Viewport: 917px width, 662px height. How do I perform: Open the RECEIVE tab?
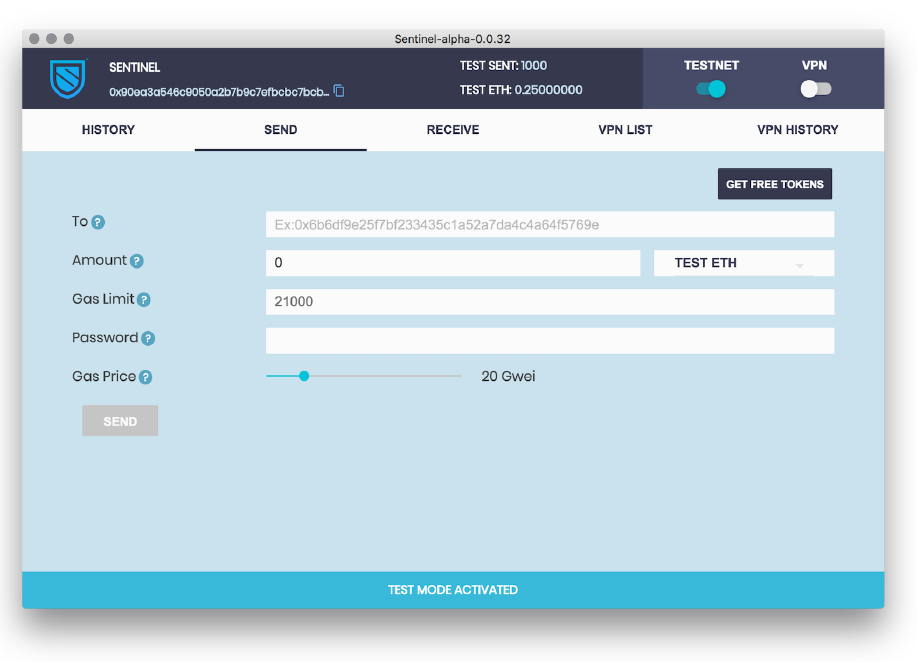(453, 130)
